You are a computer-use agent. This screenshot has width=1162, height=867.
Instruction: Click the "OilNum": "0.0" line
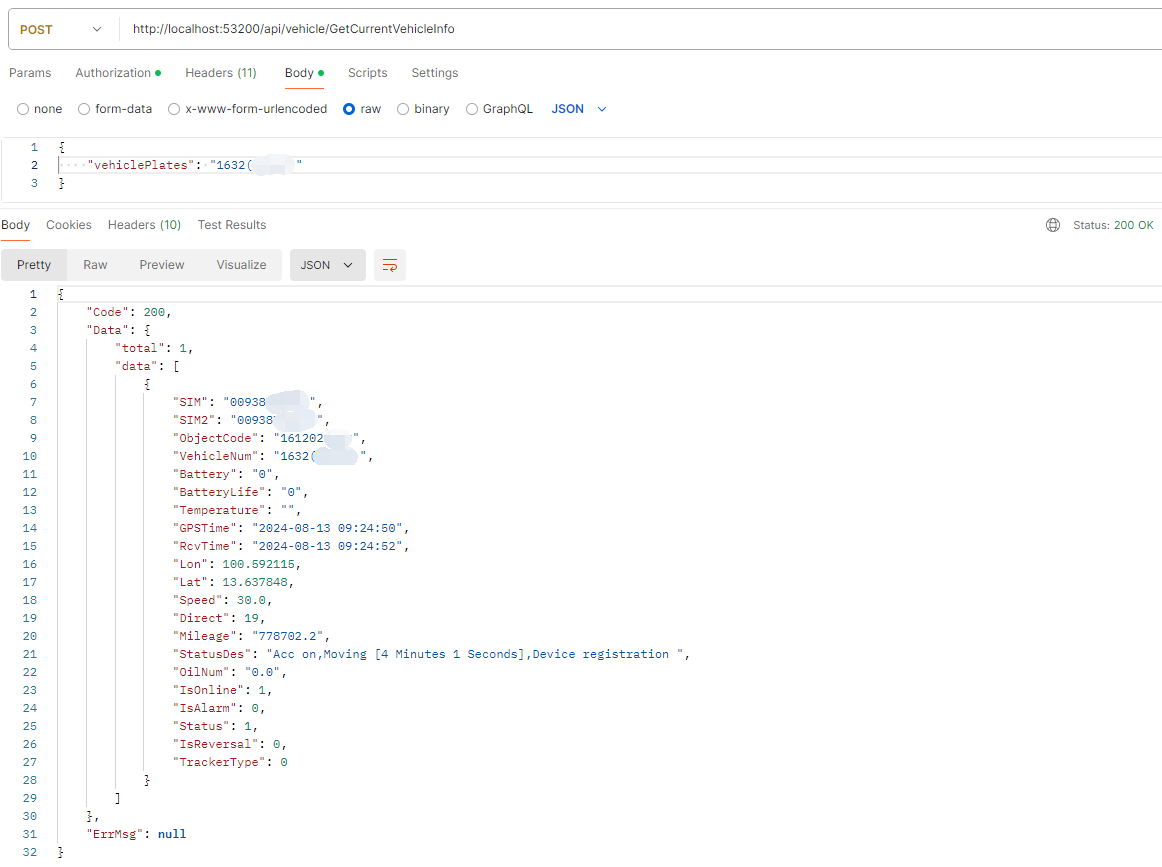pos(230,672)
